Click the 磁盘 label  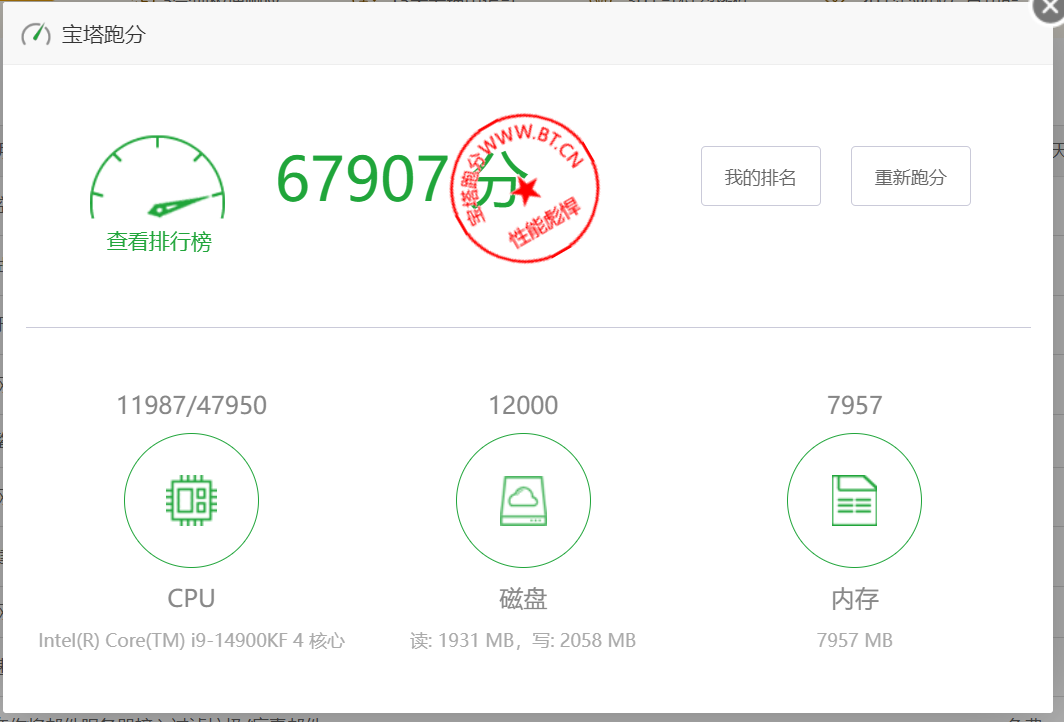pos(523,598)
